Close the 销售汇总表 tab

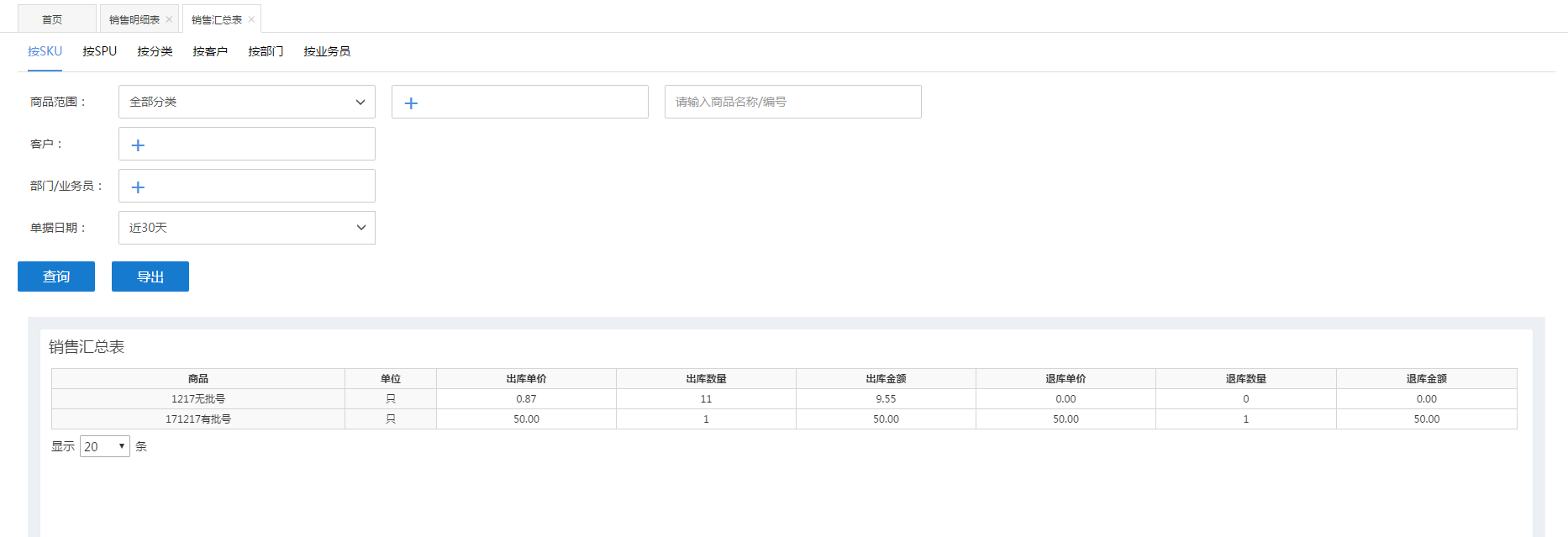(x=251, y=19)
